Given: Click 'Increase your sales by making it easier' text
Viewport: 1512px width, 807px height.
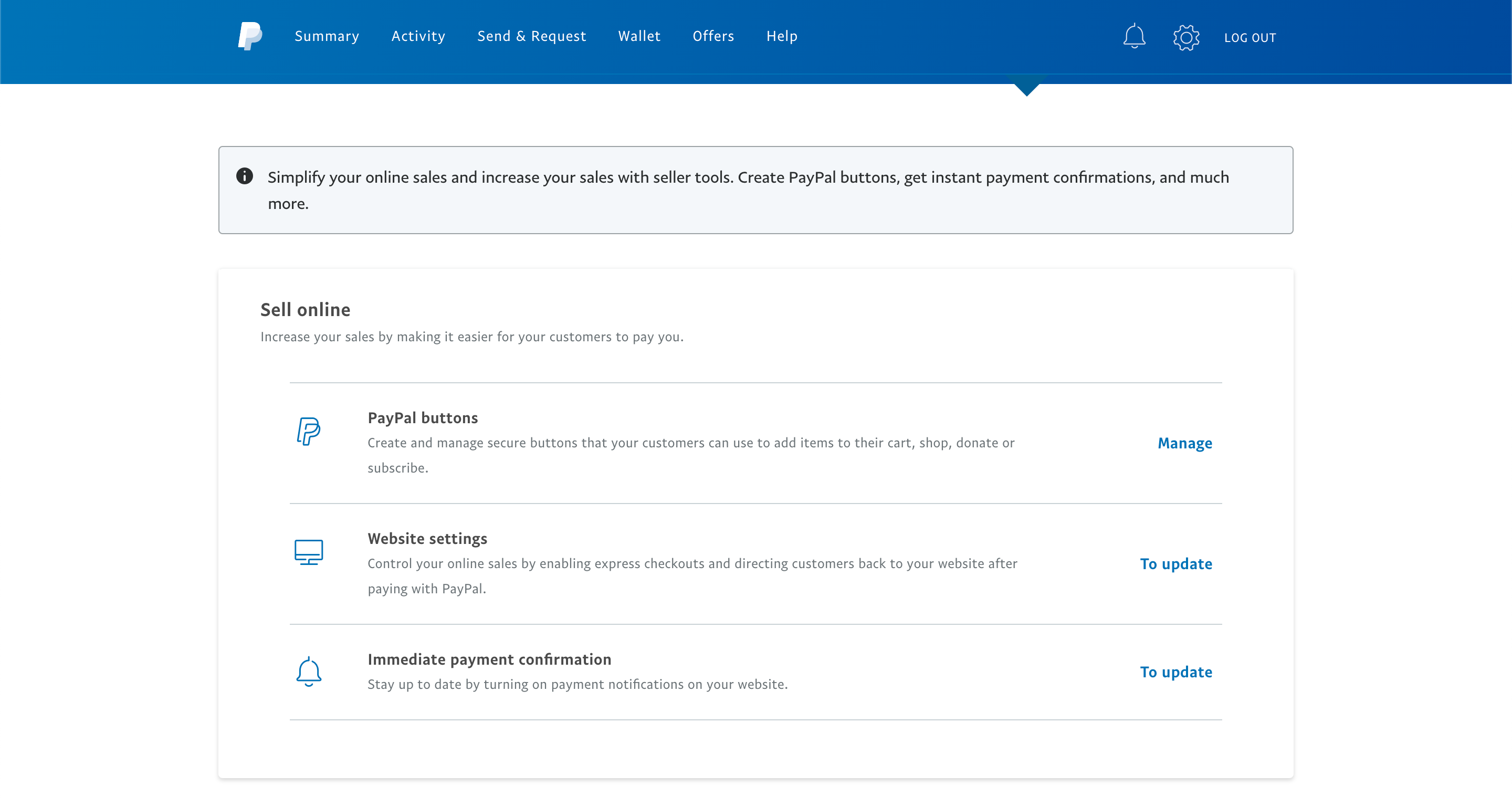Looking at the screenshot, I should point(472,337).
